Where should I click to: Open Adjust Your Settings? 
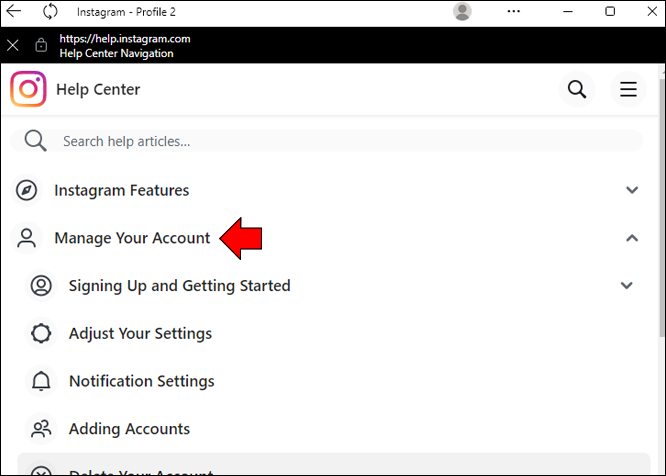[140, 334]
